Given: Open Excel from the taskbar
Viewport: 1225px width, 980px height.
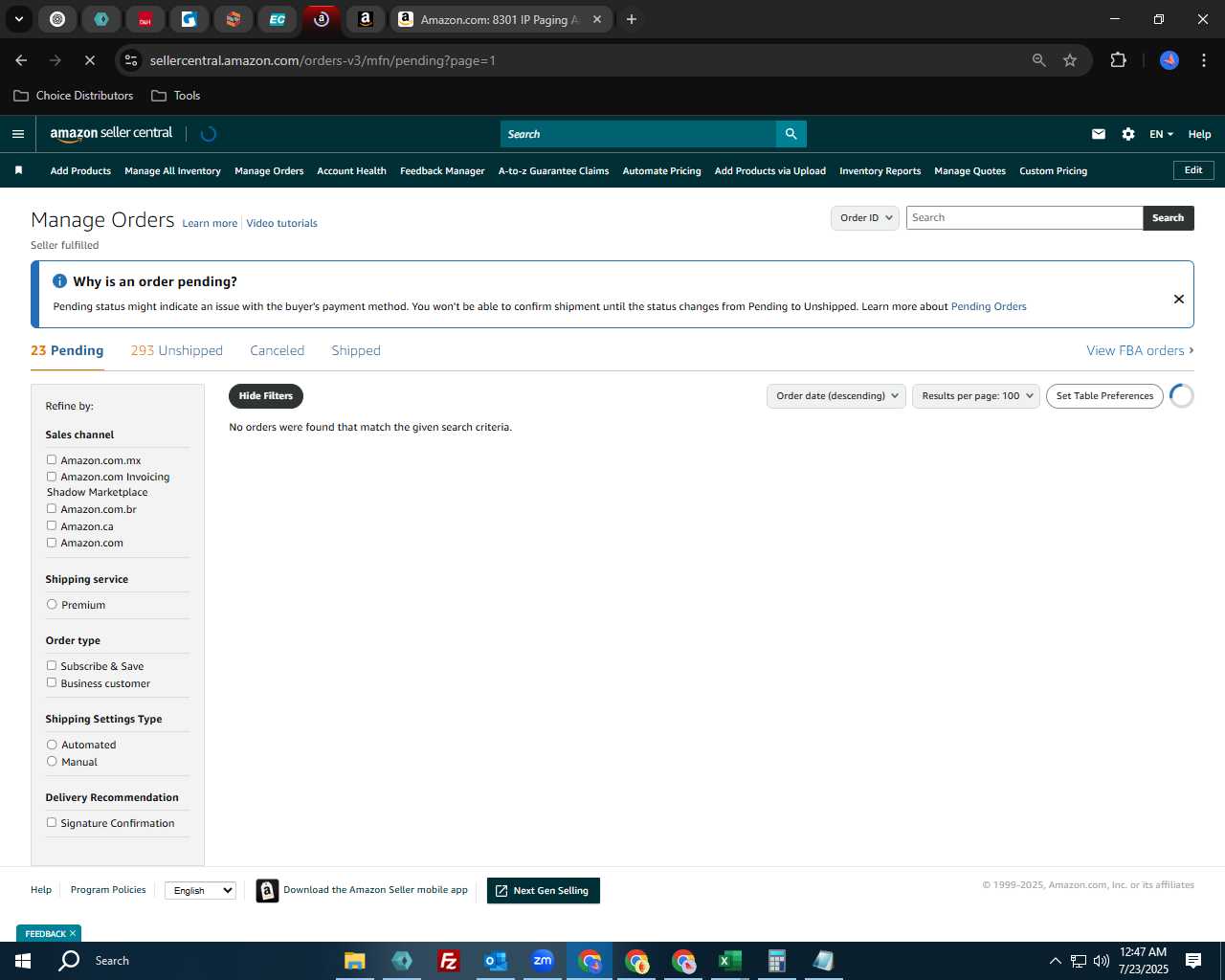Looking at the screenshot, I should [x=730, y=961].
